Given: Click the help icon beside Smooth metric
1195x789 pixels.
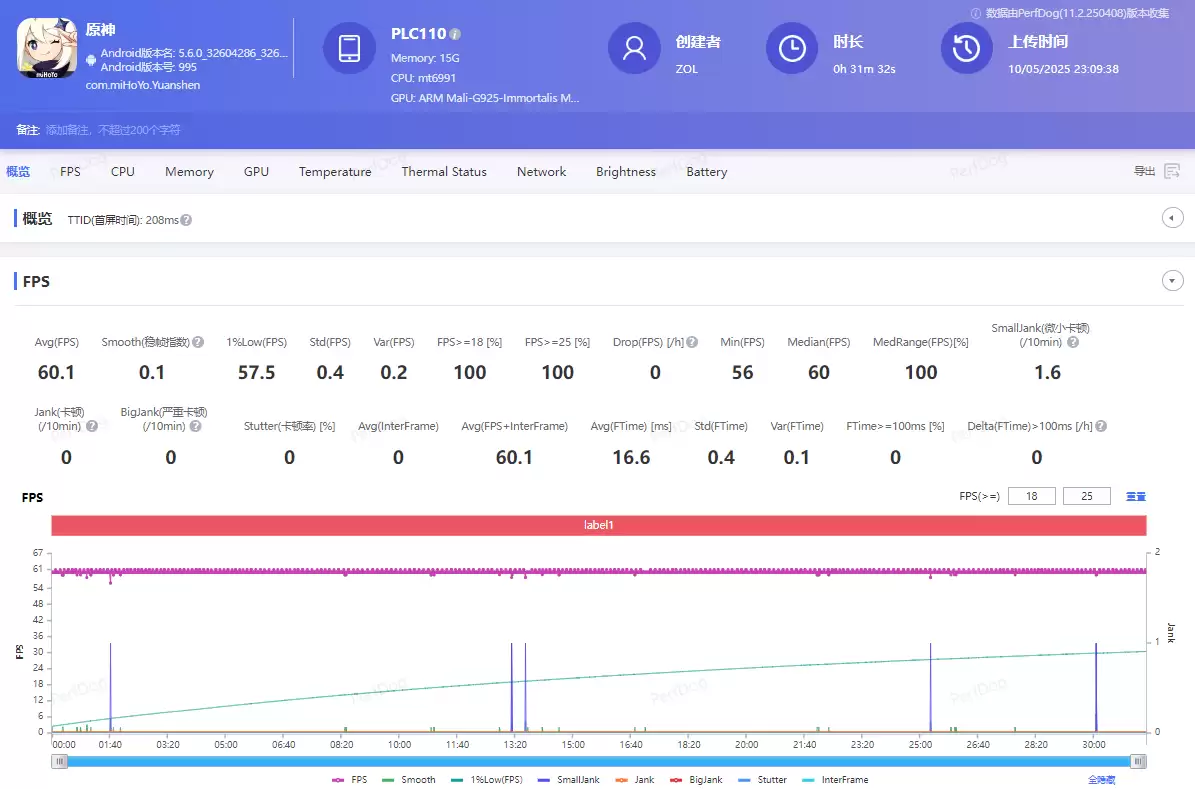Looking at the screenshot, I should tap(198, 342).
